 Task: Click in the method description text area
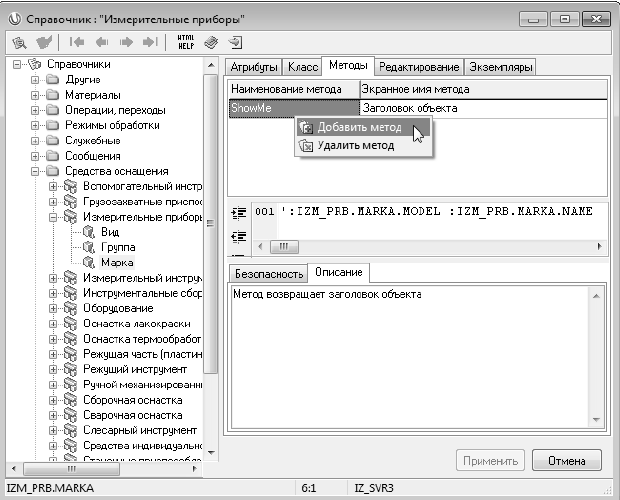pos(415,360)
